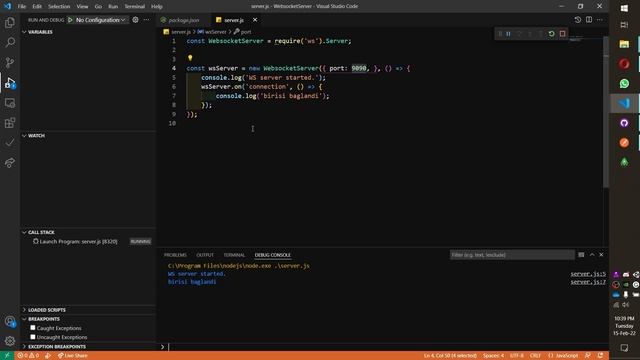Expand the Exception Breakpoints section
The height and width of the screenshot is (360, 640).
pos(88,347)
